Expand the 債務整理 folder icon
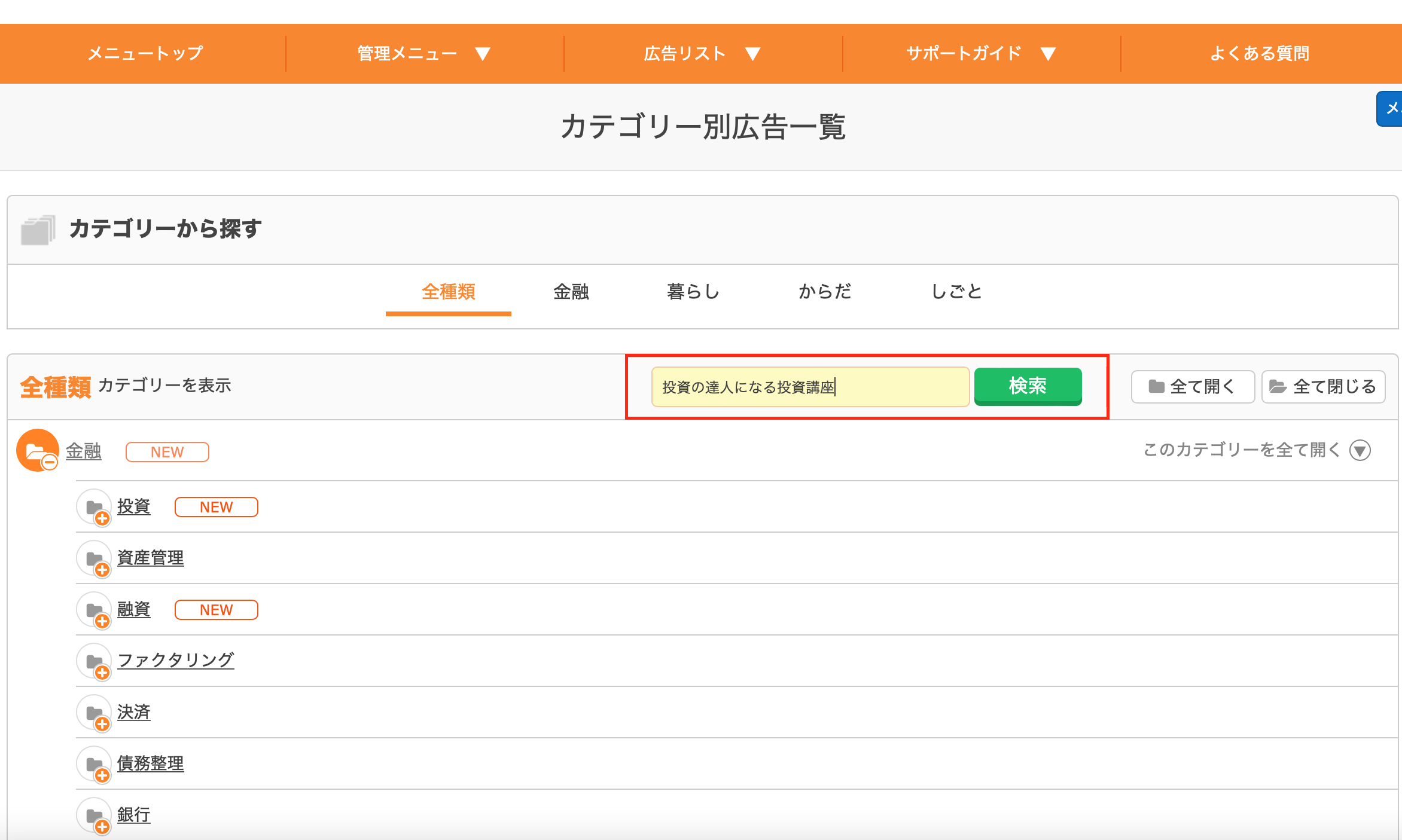 [x=94, y=764]
